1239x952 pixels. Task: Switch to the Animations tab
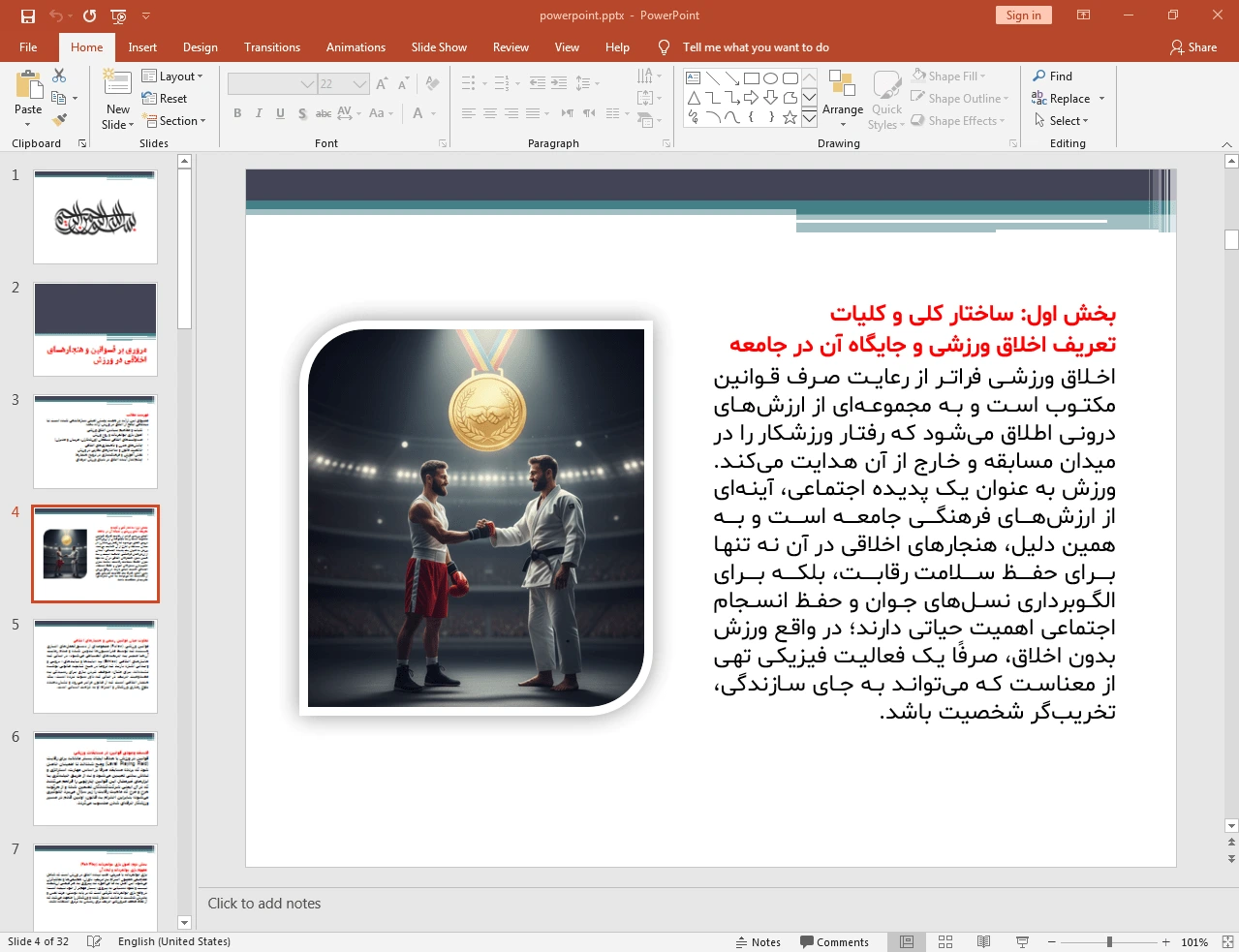tap(356, 46)
